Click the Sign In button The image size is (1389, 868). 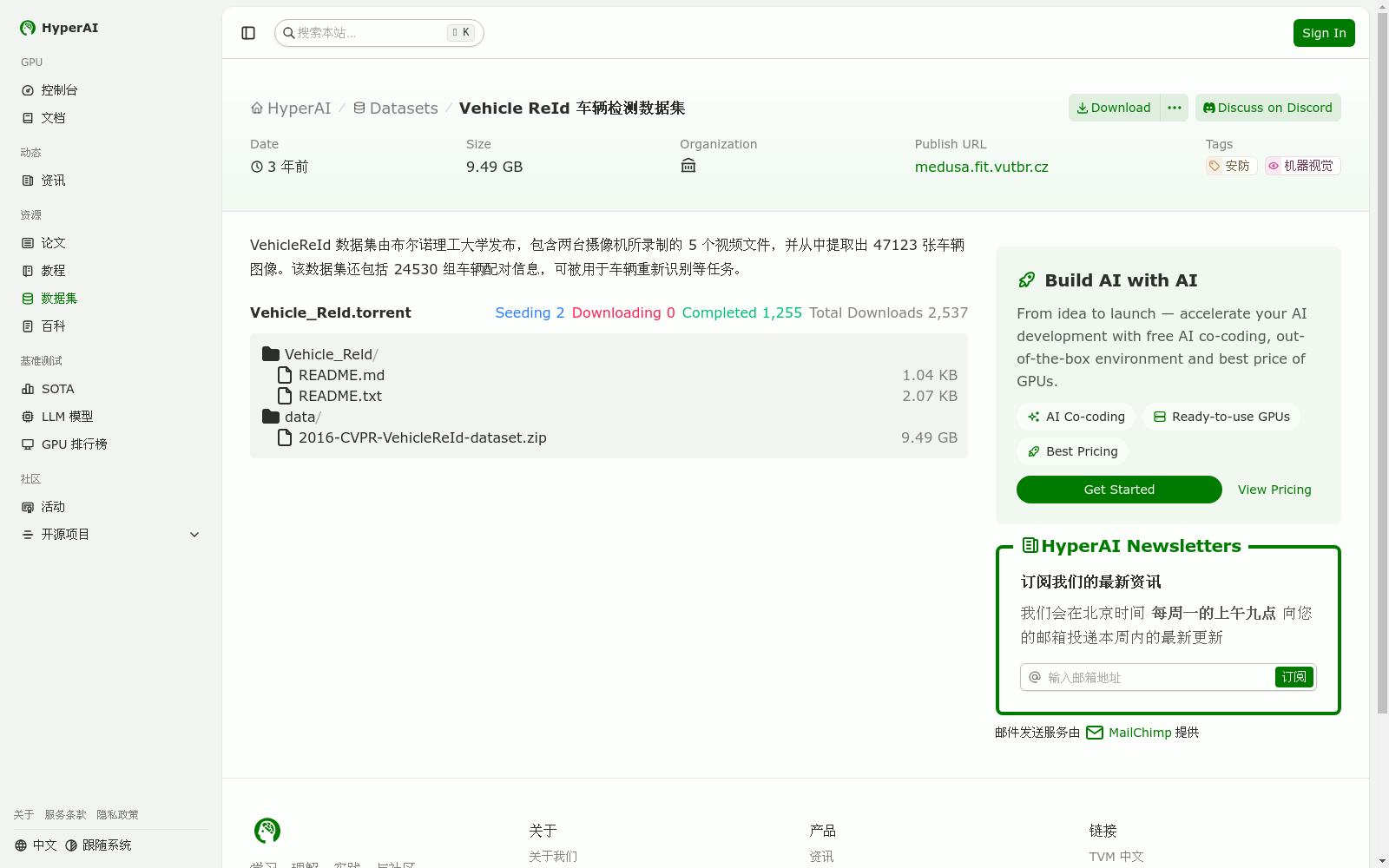pos(1324,33)
